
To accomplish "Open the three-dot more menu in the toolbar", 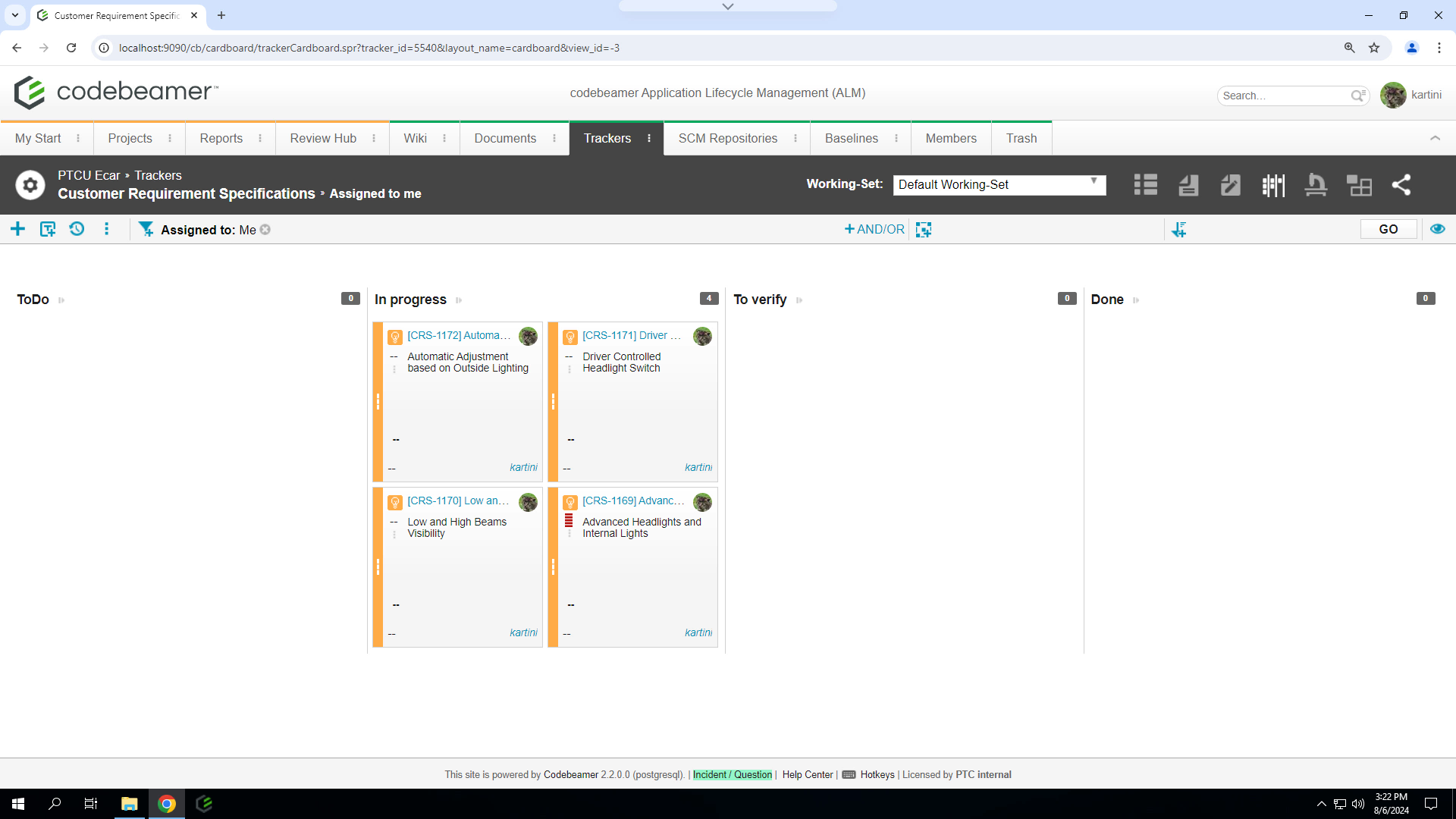I will point(106,229).
